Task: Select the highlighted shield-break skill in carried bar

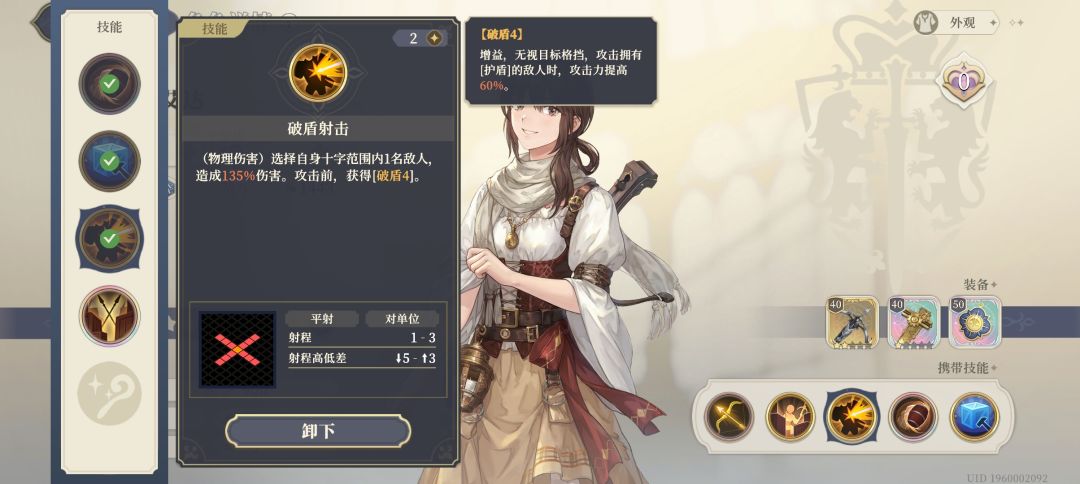Action: [x=852, y=417]
